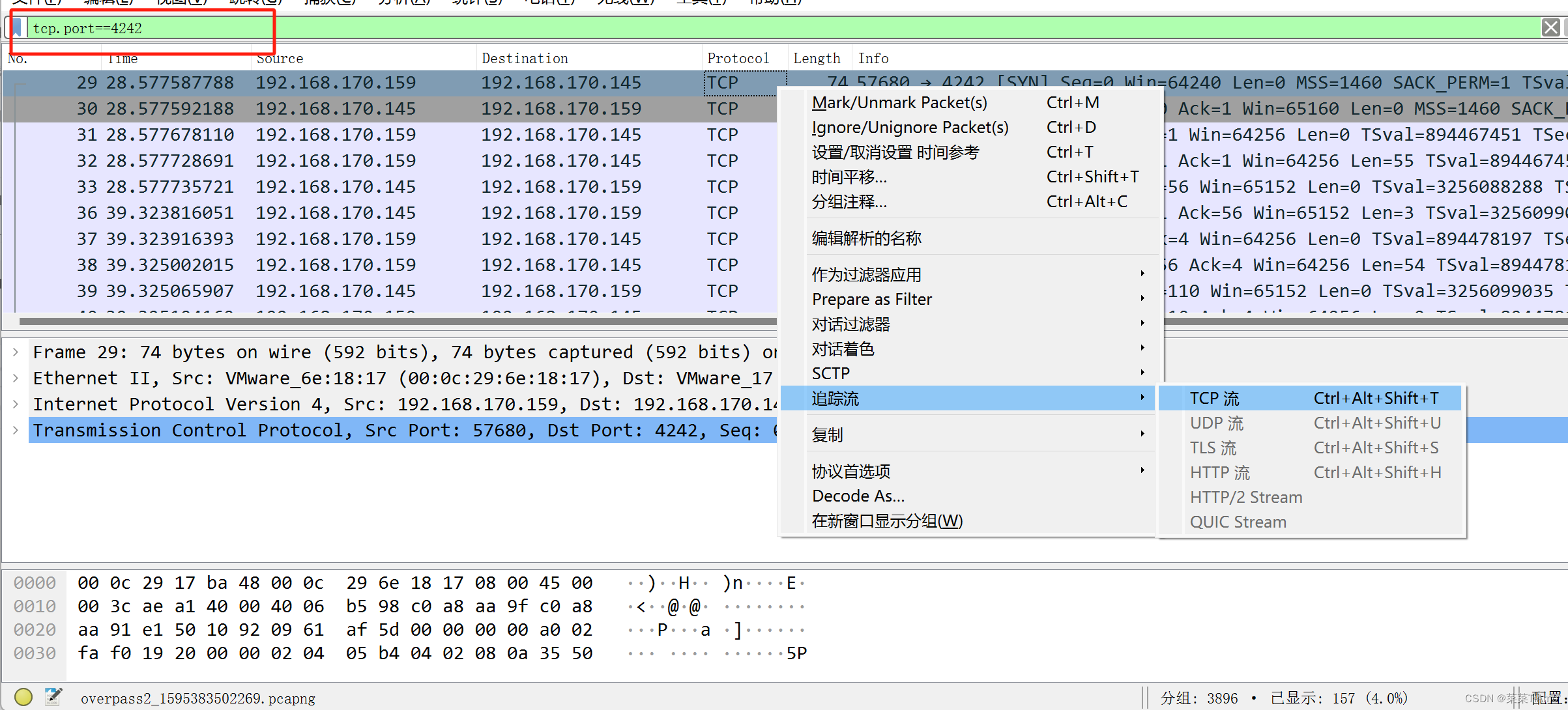Screen dimensions: 1568x710
Task: Choose Mark/Unmark Packet(s) menu entry
Action: pyautogui.click(x=899, y=103)
